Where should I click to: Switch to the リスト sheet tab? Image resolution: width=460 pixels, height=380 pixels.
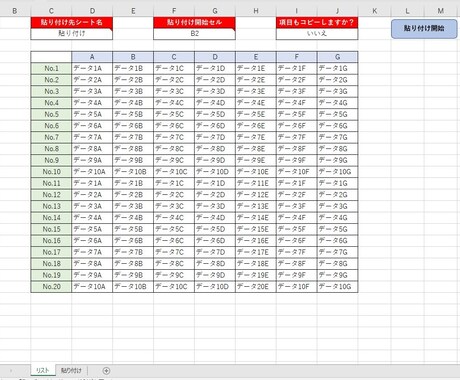[43, 370]
